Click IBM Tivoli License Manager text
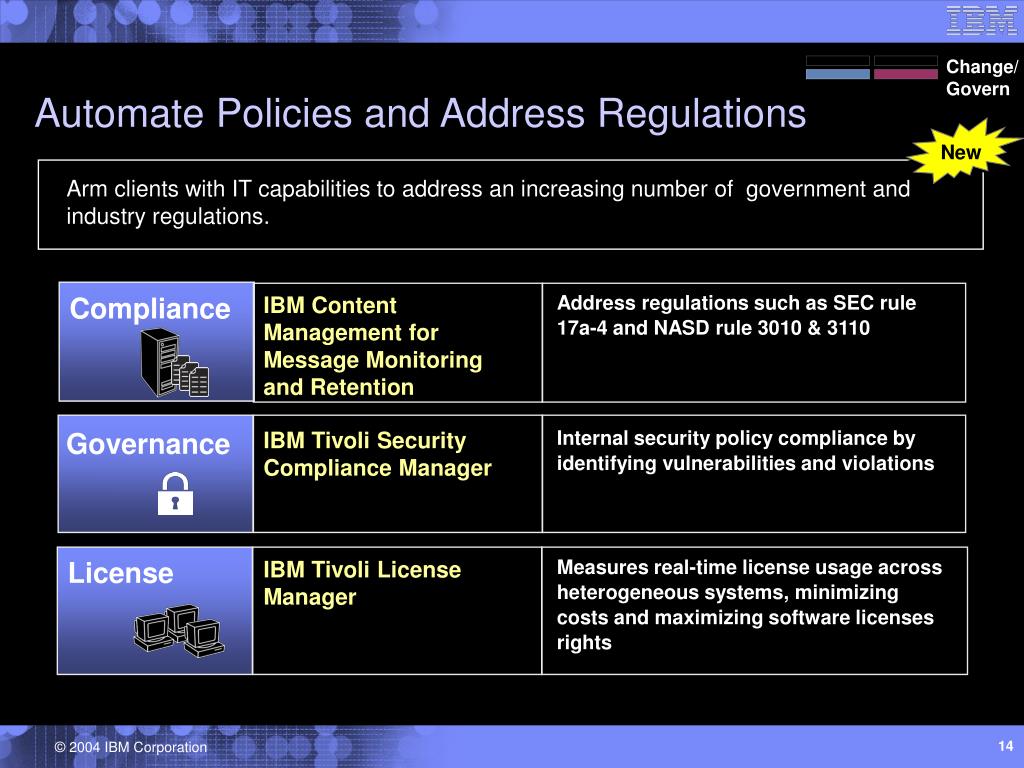This screenshot has width=1024, height=768. [x=362, y=583]
